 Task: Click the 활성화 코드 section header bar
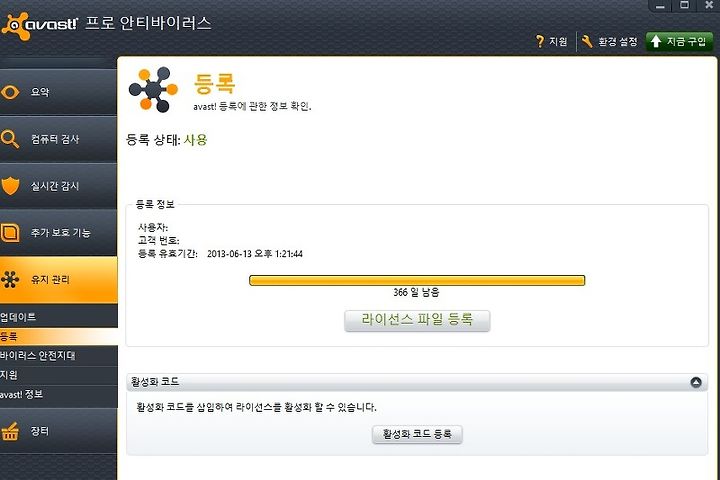pos(416,382)
